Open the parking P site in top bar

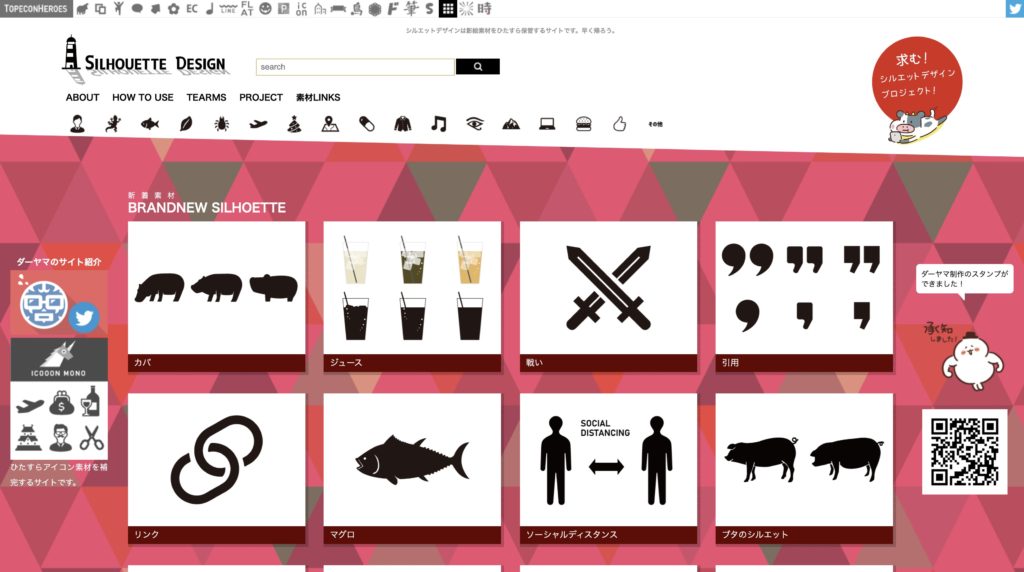tap(283, 8)
